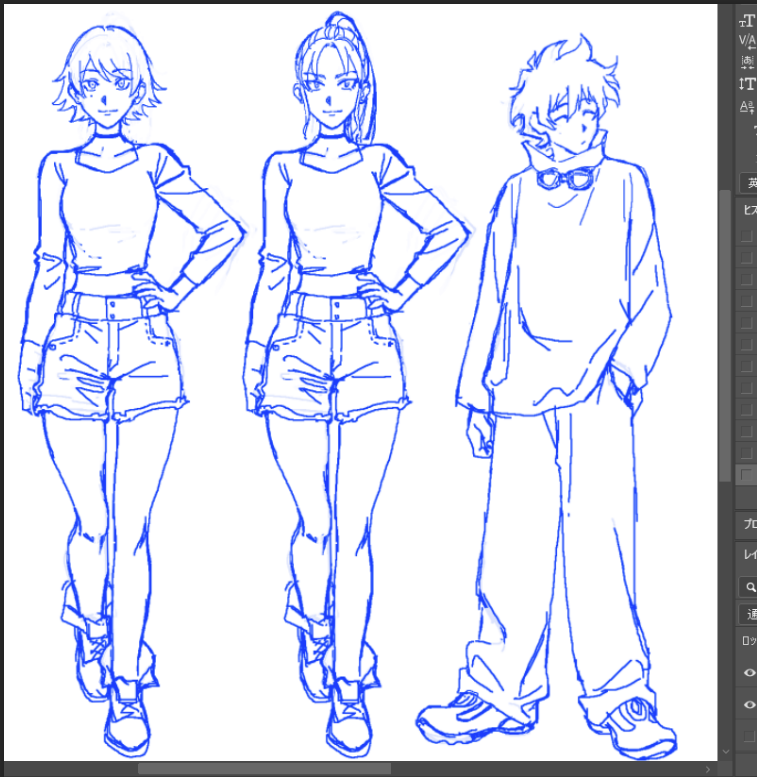The image size is (757, 777).
Task: Open the language dropdown starting with 英
Action: [x=748, y=183]
